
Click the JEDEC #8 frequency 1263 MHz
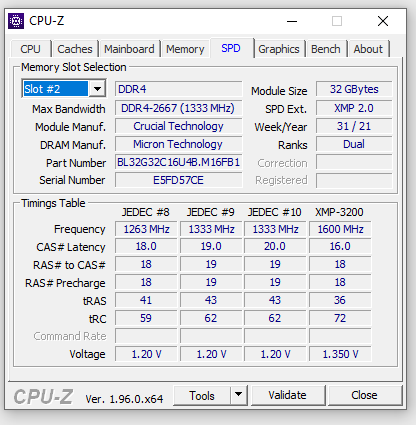(146, 229)
